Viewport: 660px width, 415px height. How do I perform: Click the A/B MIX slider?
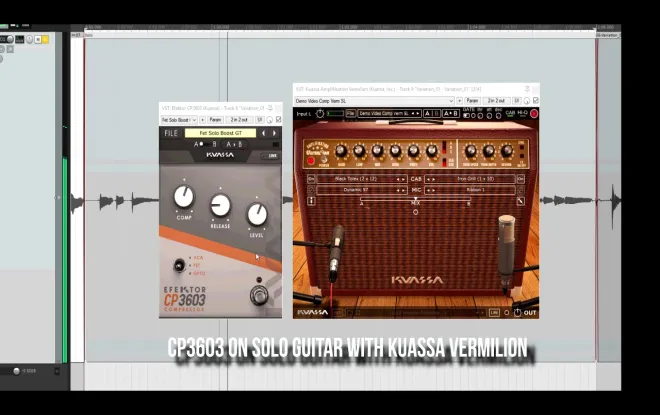point(415,199)
